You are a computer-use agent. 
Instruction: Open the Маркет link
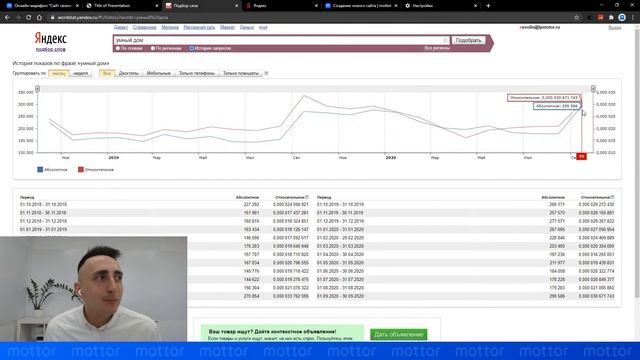click(227, 27)
